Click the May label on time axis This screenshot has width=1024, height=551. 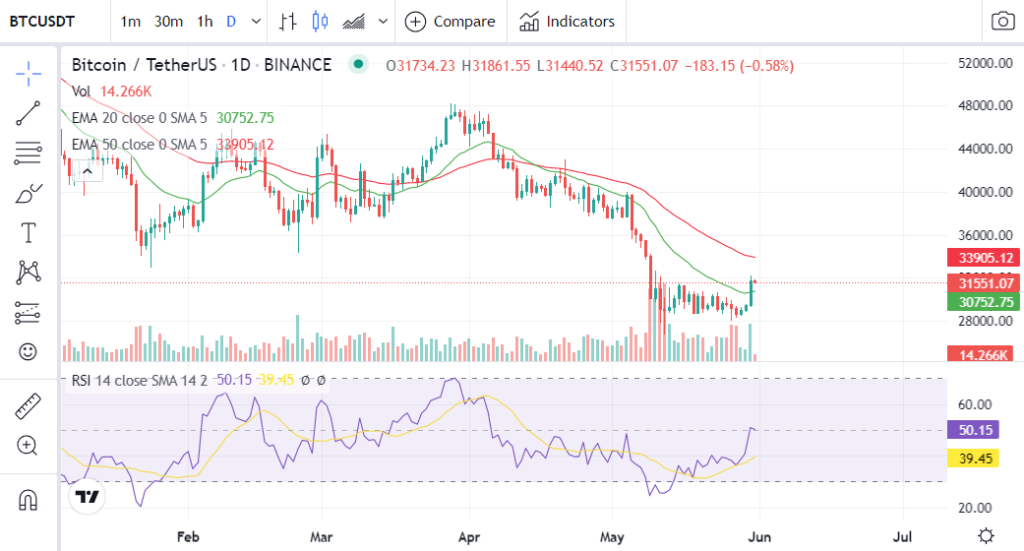click(612, 537)
